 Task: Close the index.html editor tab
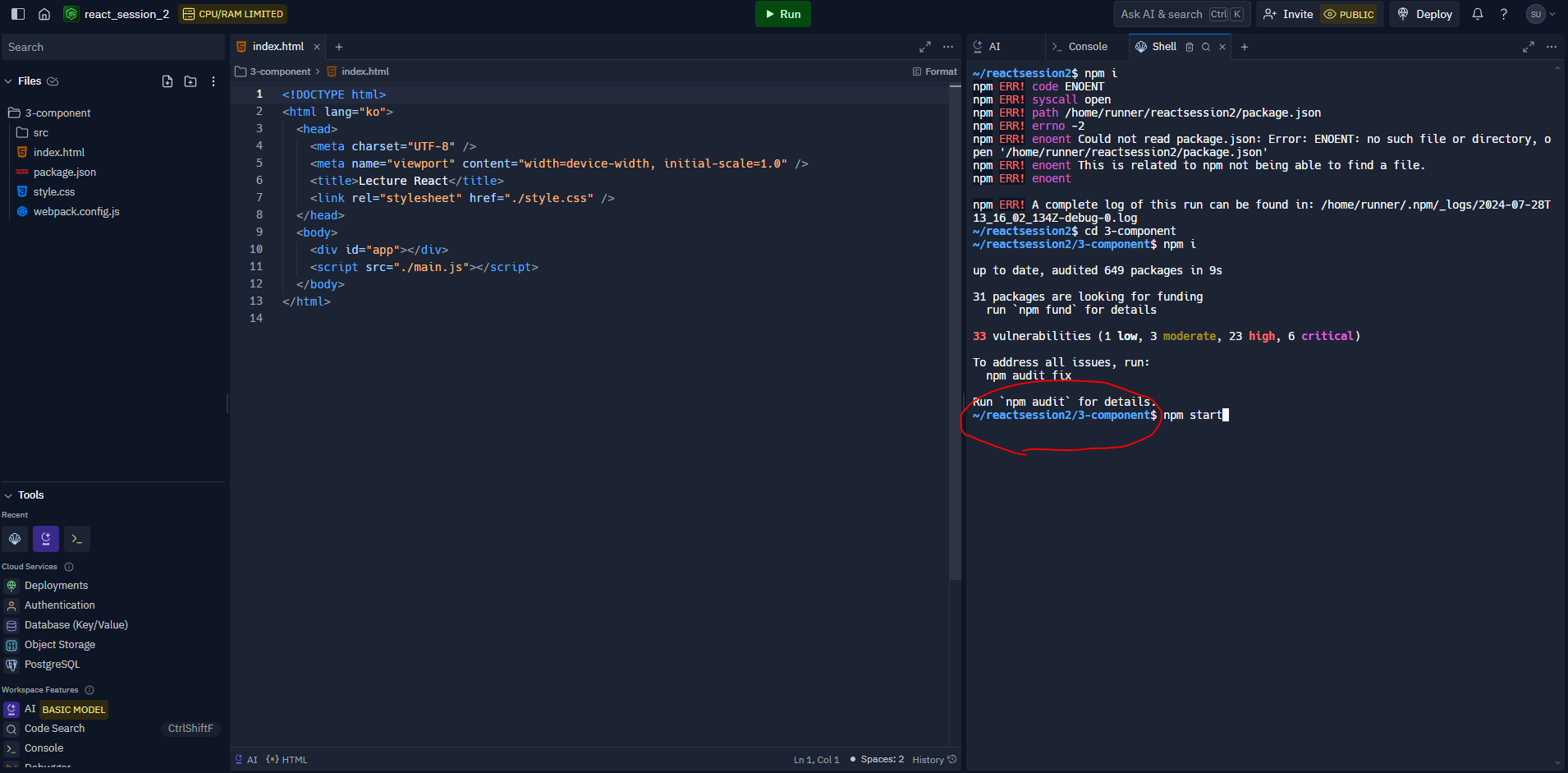click(x=317, y=47)
